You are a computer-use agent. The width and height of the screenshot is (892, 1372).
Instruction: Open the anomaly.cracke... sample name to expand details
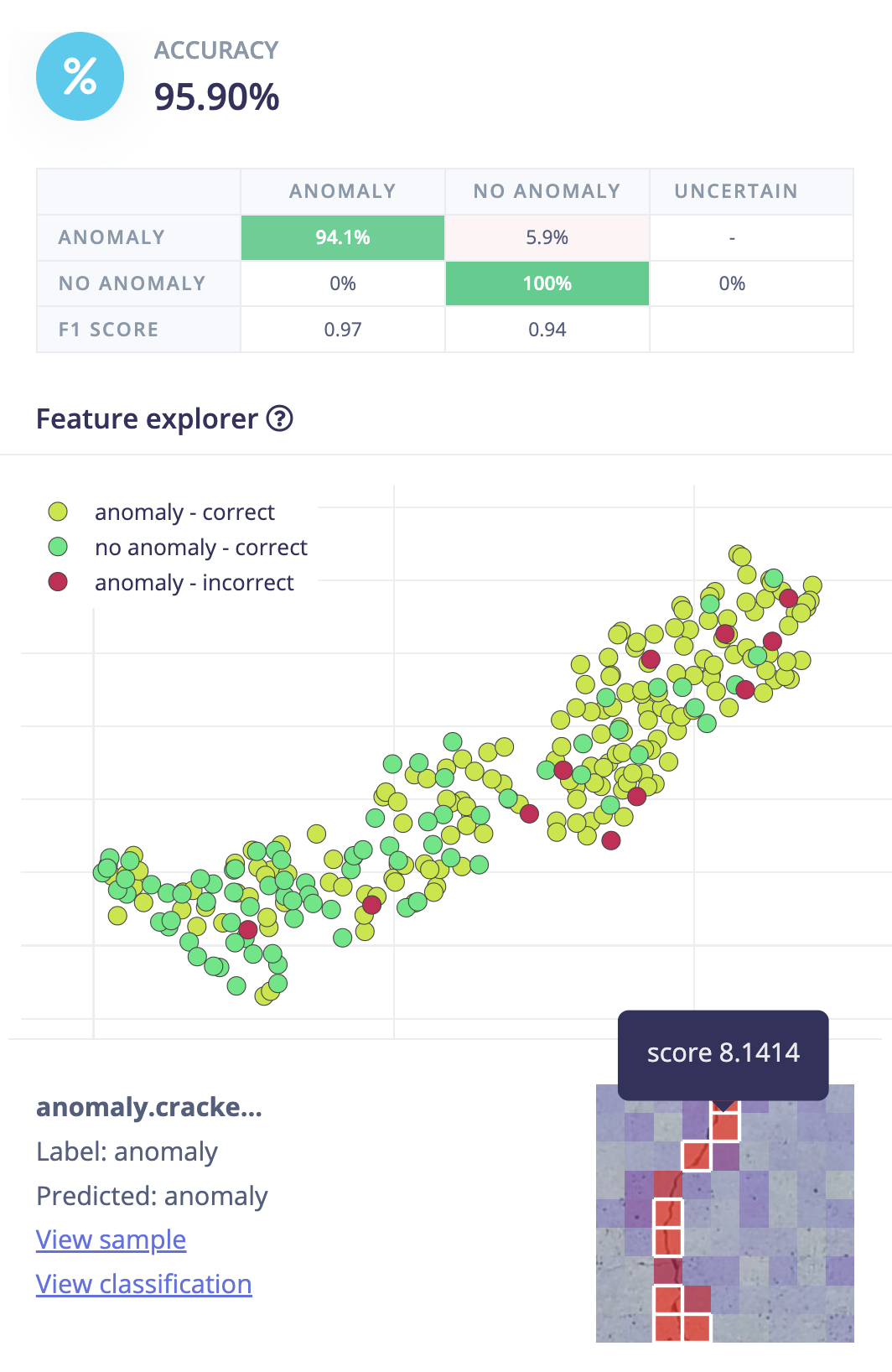pos(148,1108)
